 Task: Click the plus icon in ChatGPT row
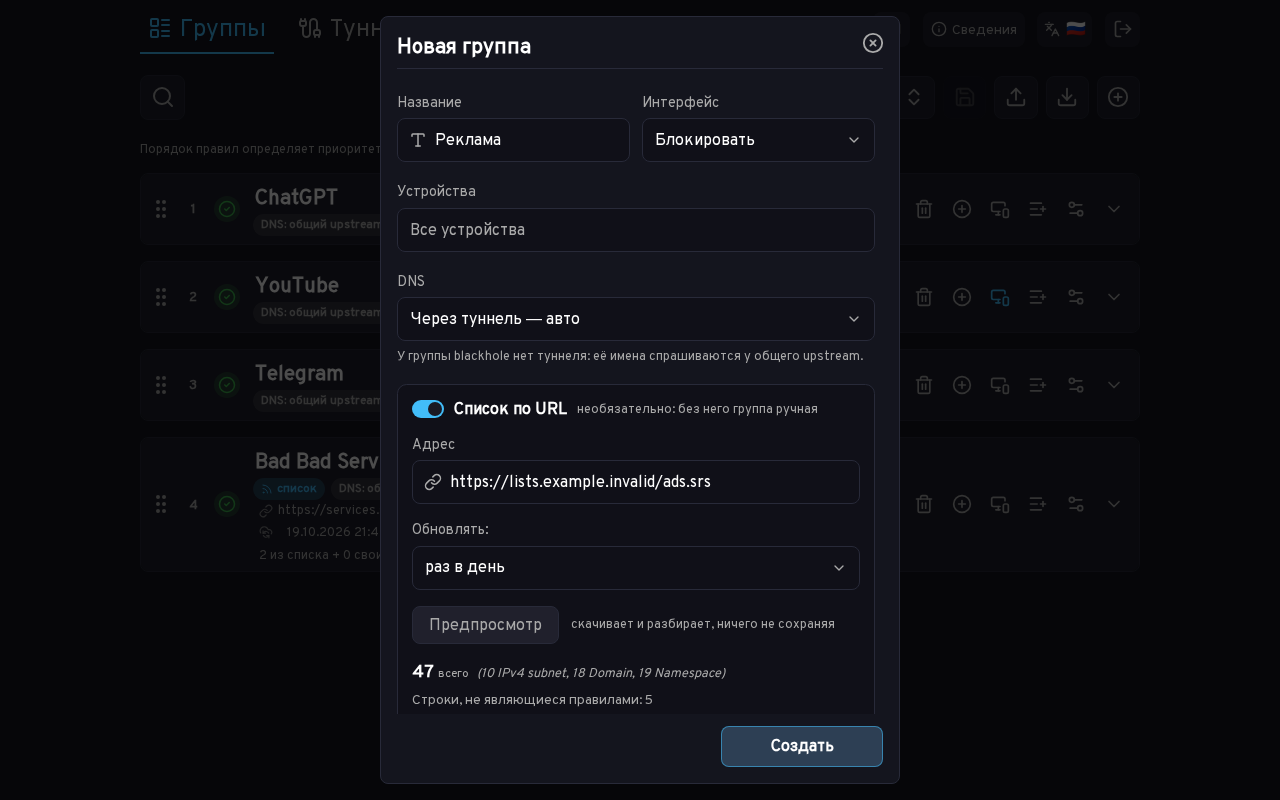(962, 209)
